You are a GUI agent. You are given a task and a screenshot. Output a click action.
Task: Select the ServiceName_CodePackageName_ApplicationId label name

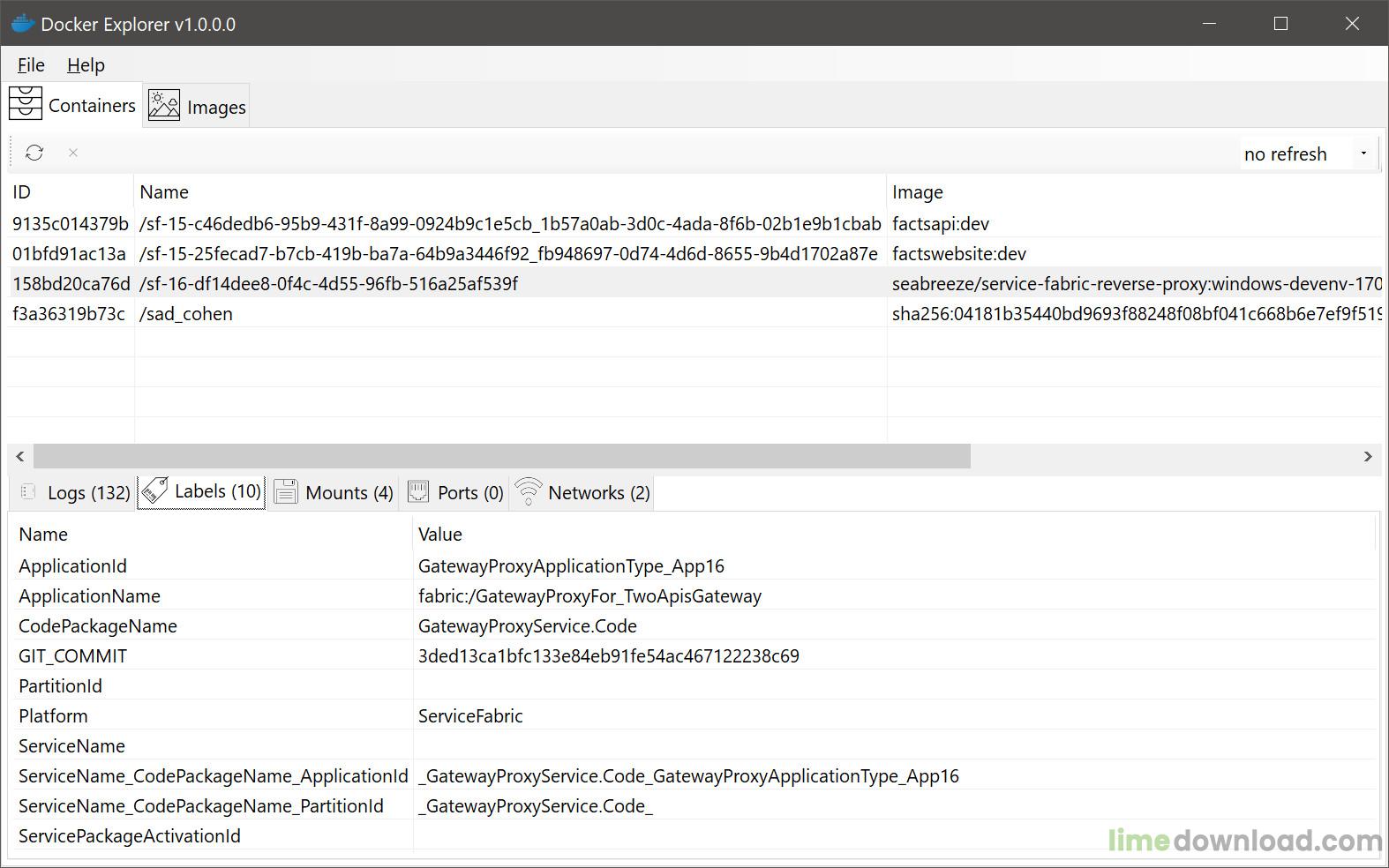[213, 775]
